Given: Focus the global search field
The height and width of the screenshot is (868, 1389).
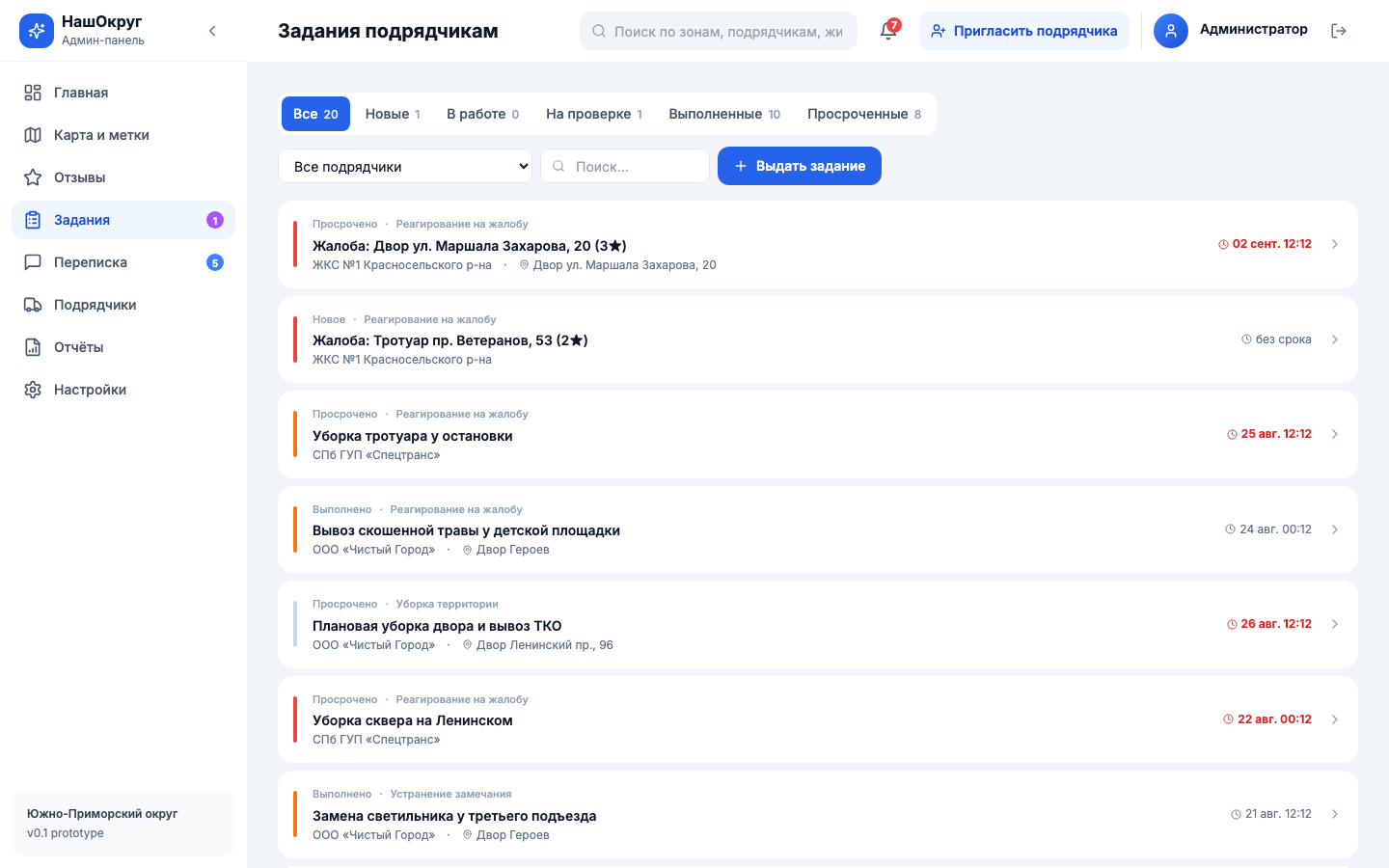Looking at the screenshot, I should pyautogui.click(x=719, y=31).
